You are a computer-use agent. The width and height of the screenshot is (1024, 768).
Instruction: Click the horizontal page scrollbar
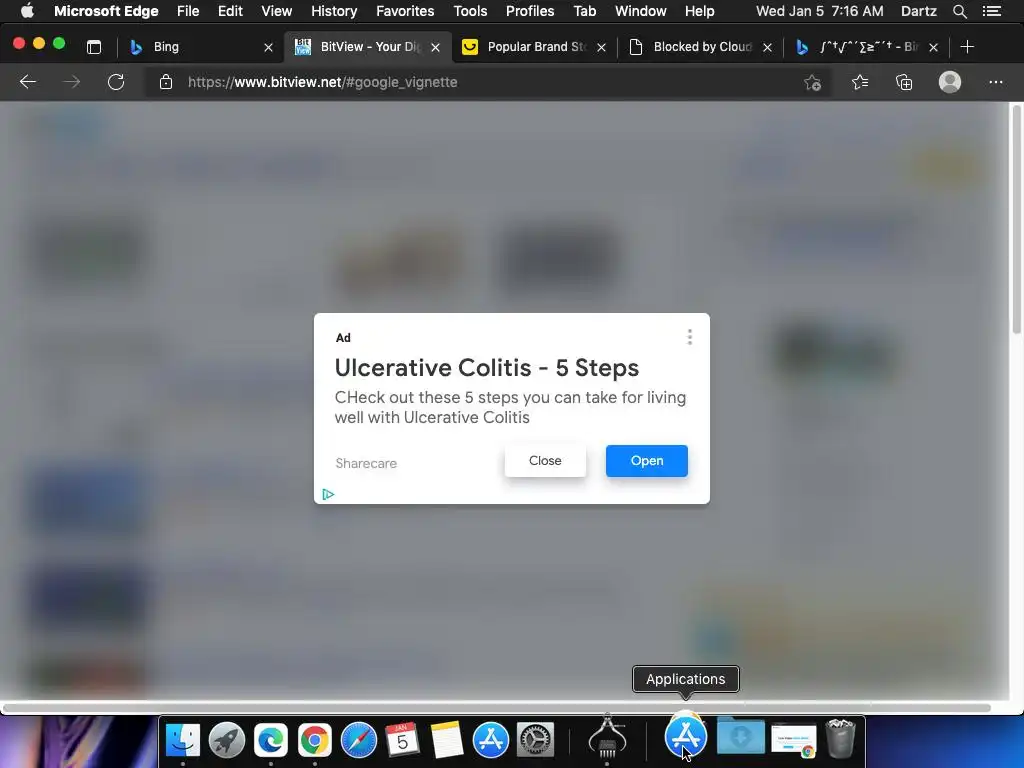496,708
